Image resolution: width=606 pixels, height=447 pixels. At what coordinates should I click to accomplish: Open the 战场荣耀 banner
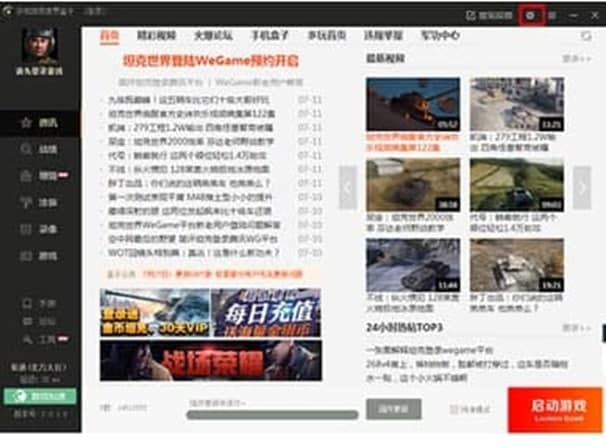[211, 360]
